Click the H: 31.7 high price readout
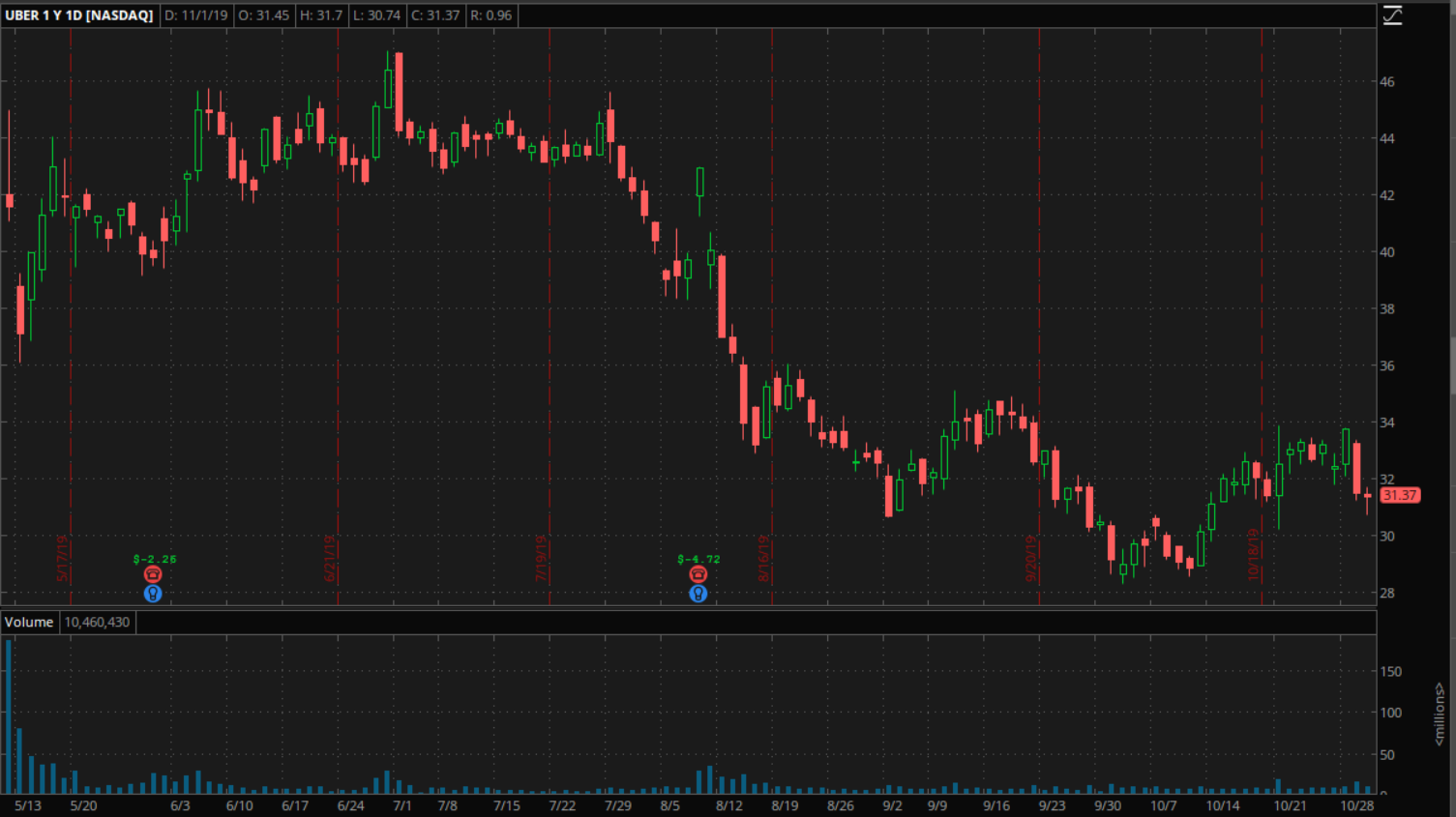Viewport: 1456px width, 817px height. (x=321, y=15)
